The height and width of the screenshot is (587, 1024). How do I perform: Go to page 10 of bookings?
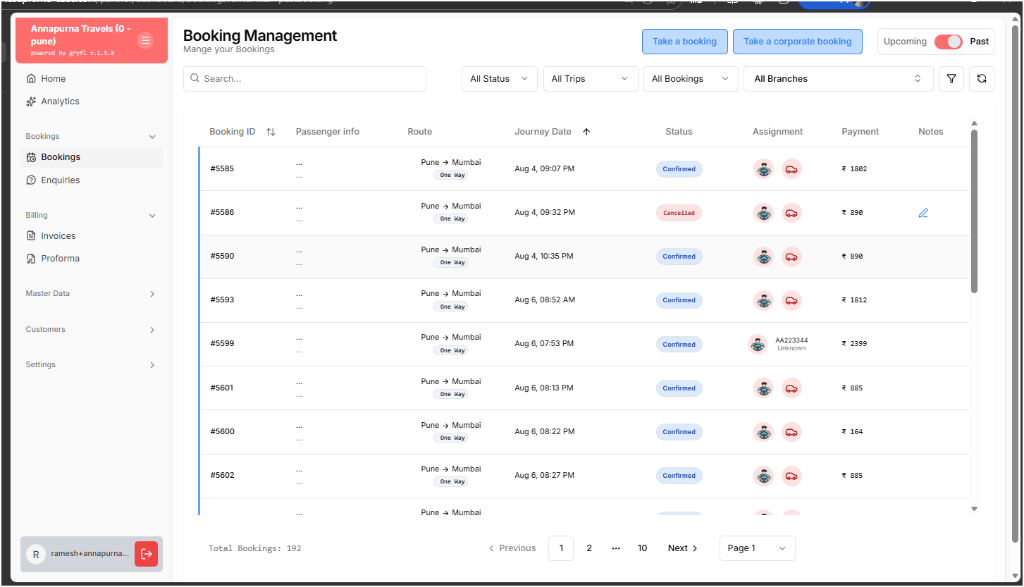click(642, 548)
